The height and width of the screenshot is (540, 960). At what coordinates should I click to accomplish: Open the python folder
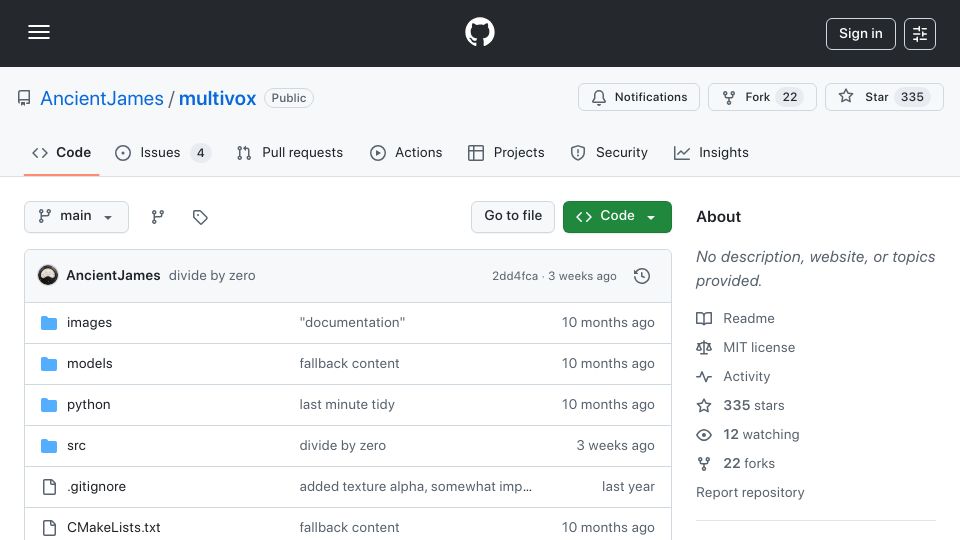(x=89, y=405)
